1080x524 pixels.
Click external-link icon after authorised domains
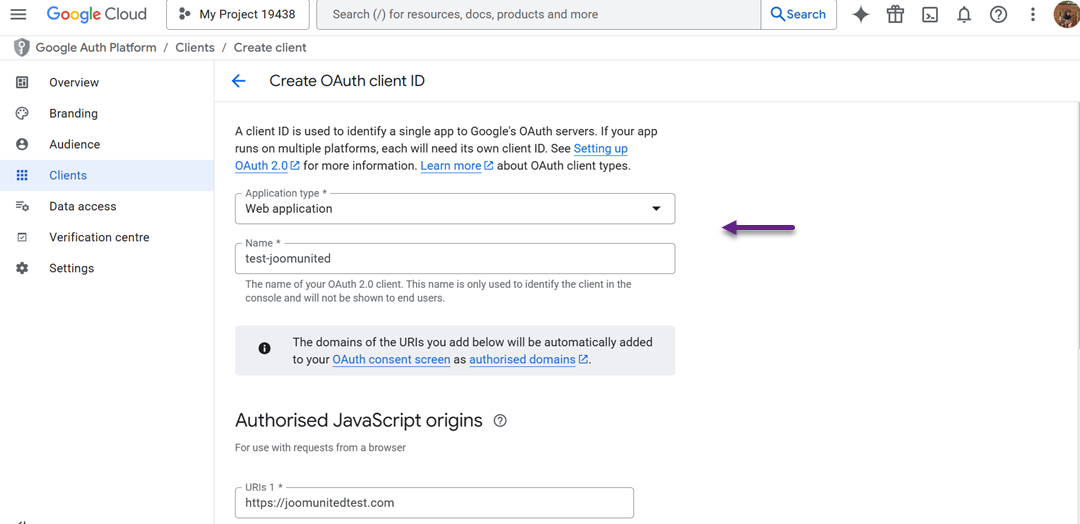(x=583, y=359)
